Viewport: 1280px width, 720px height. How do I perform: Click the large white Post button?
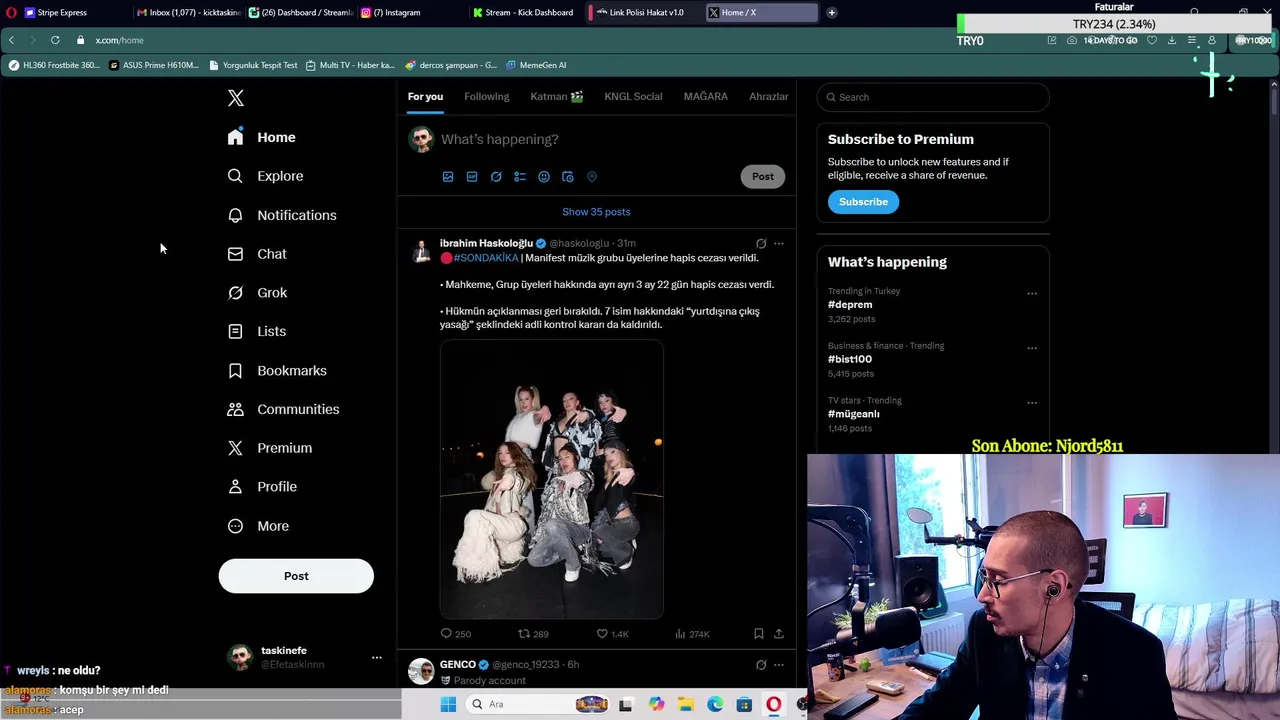pyautogui.click(x=296, y=576)
